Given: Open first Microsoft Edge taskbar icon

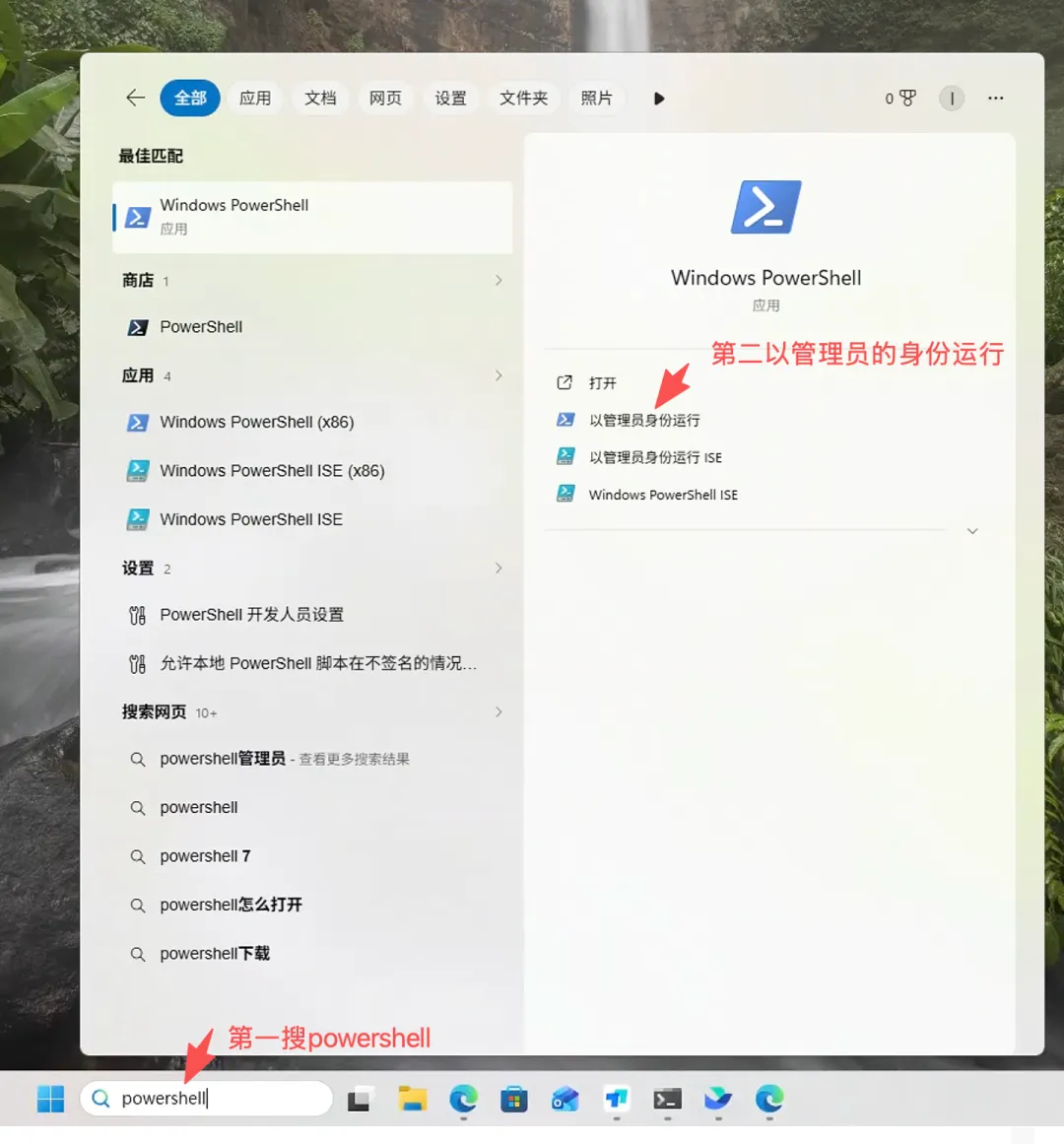Looking at the screenshot, I should coord(463,1099).
